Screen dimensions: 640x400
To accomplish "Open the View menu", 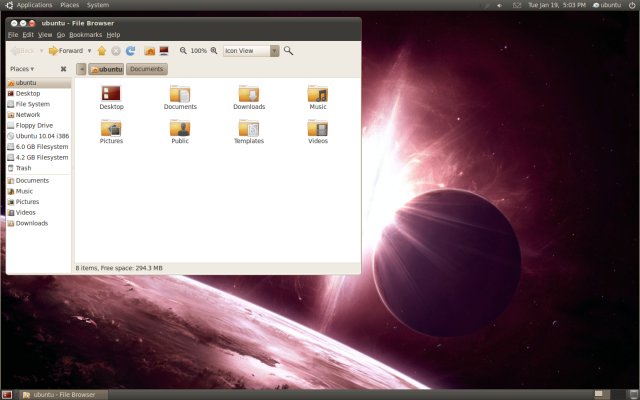I will coord(45,35).
